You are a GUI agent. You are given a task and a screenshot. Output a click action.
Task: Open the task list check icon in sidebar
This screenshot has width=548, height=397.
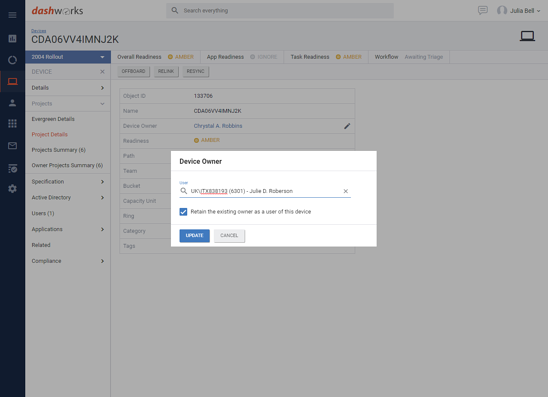(12, 168)
